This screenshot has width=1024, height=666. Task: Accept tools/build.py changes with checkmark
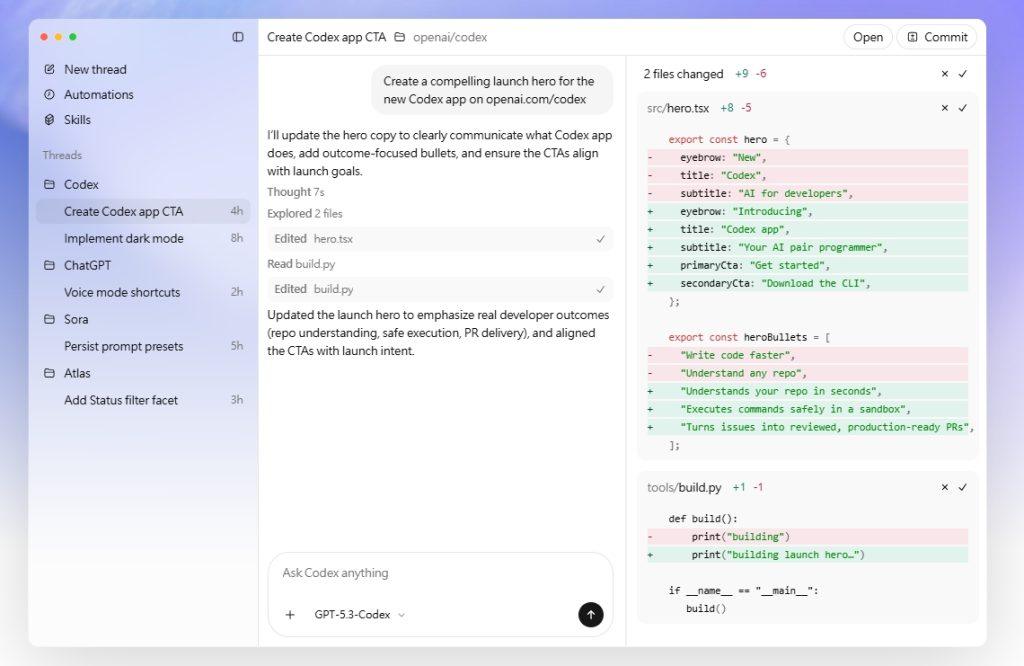963,488
